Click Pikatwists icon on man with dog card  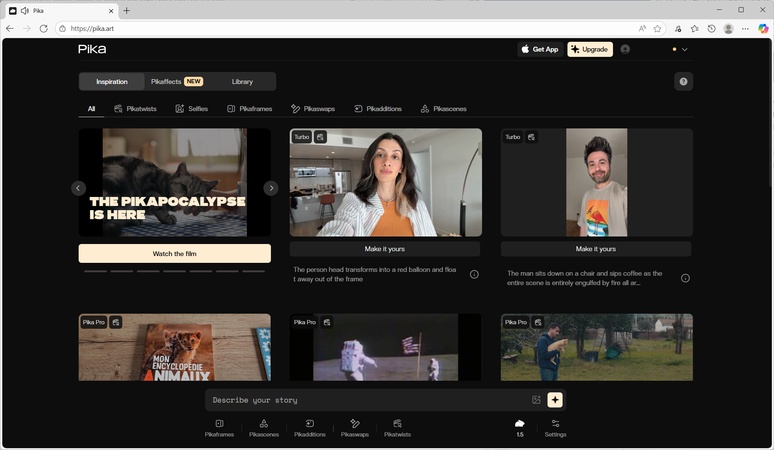coord(538,322)
